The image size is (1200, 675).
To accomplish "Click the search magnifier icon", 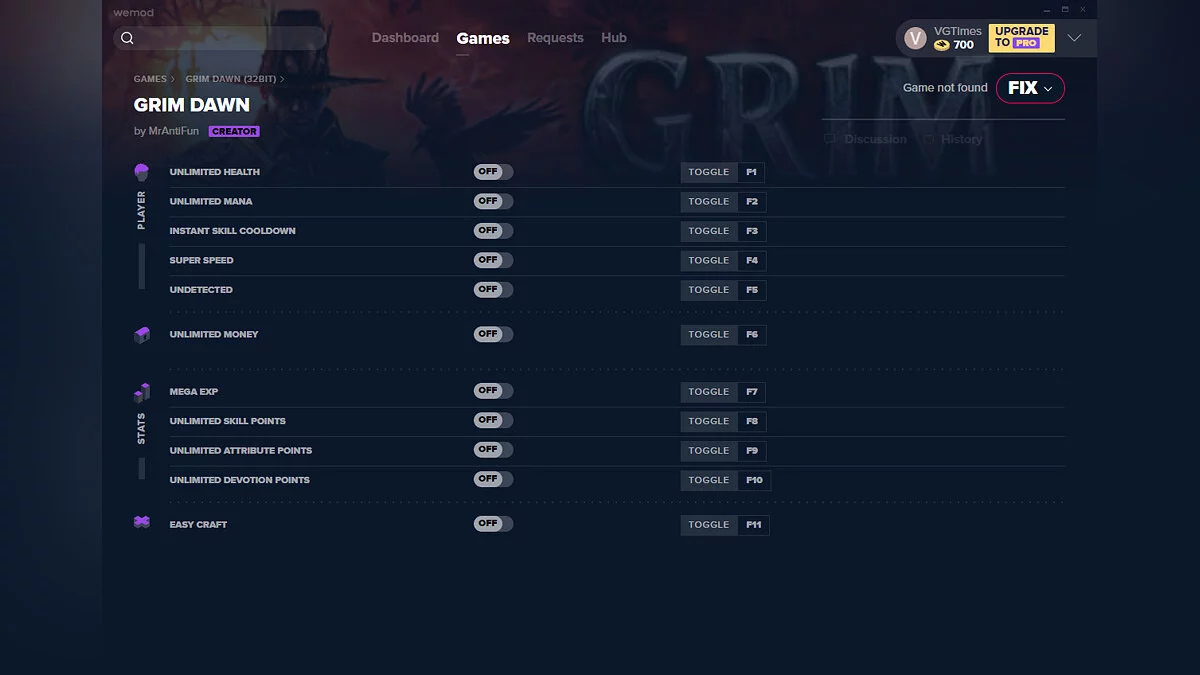I will pyautogui.click(x=127, y=38).
